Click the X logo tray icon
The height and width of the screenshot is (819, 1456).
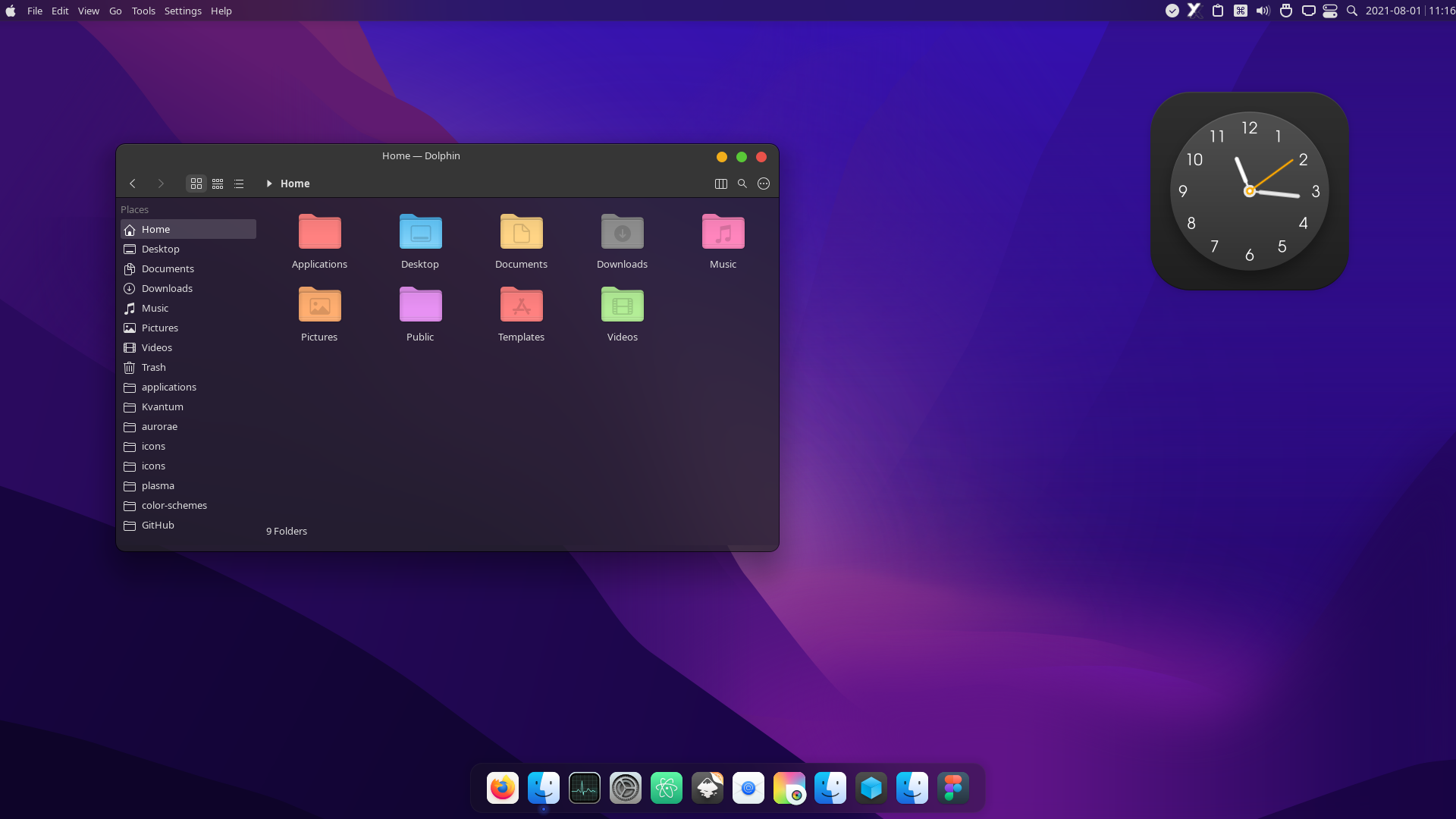pyautogui.click(x=1194, y=11)
